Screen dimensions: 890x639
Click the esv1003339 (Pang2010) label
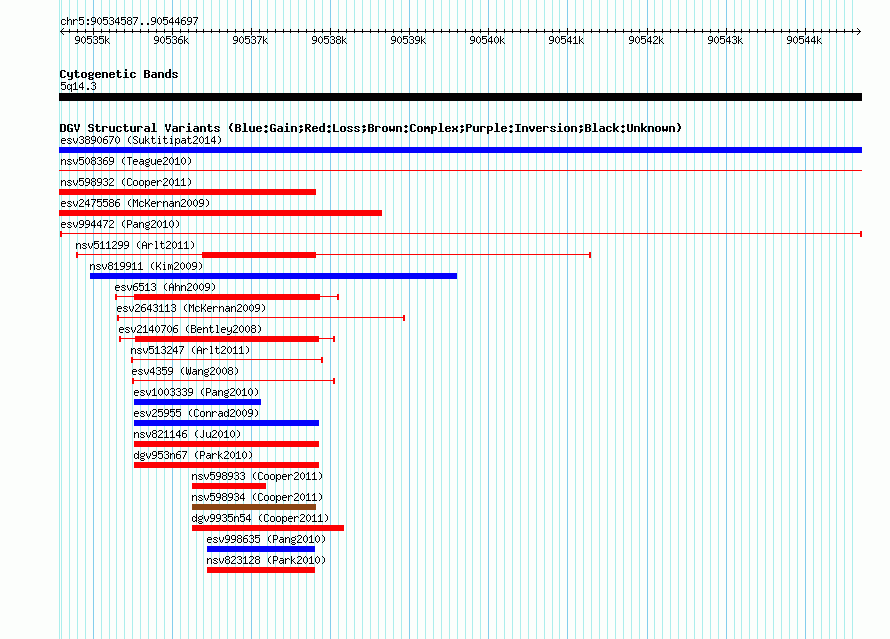click(196, 392)
